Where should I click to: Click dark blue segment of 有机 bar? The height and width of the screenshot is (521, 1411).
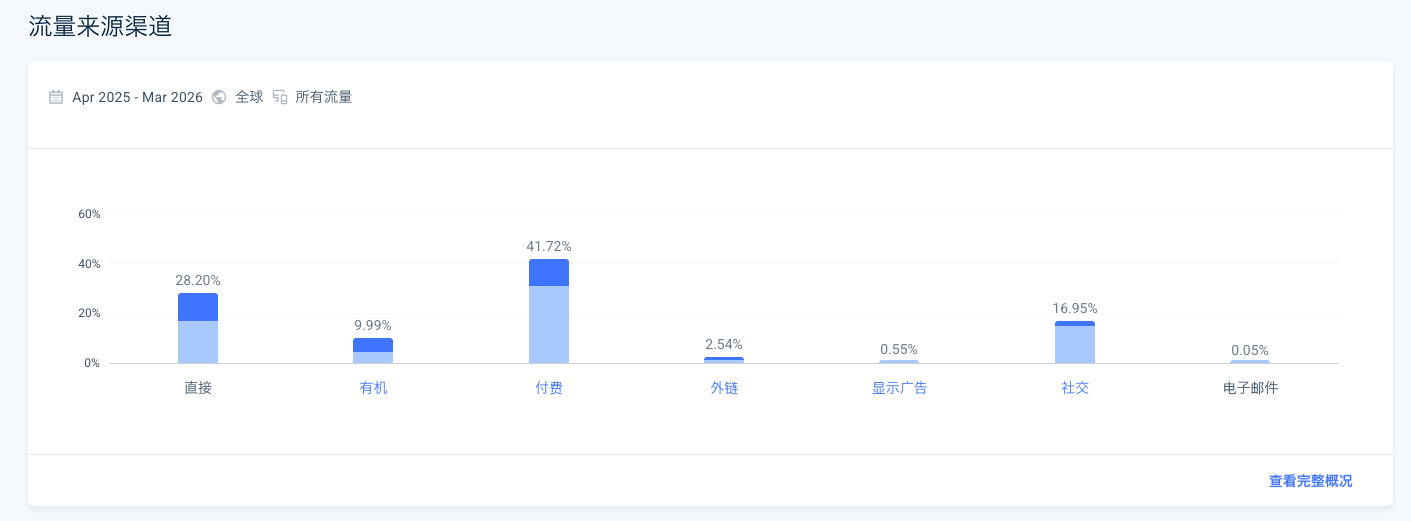[x=373, y=345]
